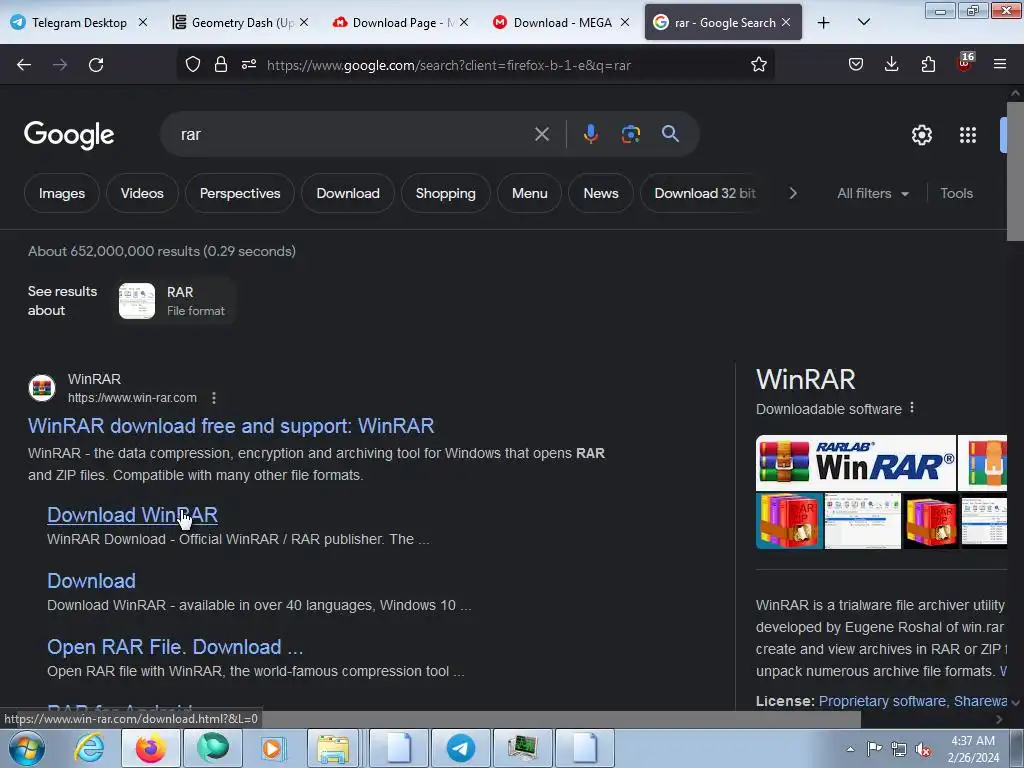The height and width of the screenshot is (768, 1024).
Task: Open the Tools search options
Action: (x=956, y=193)
